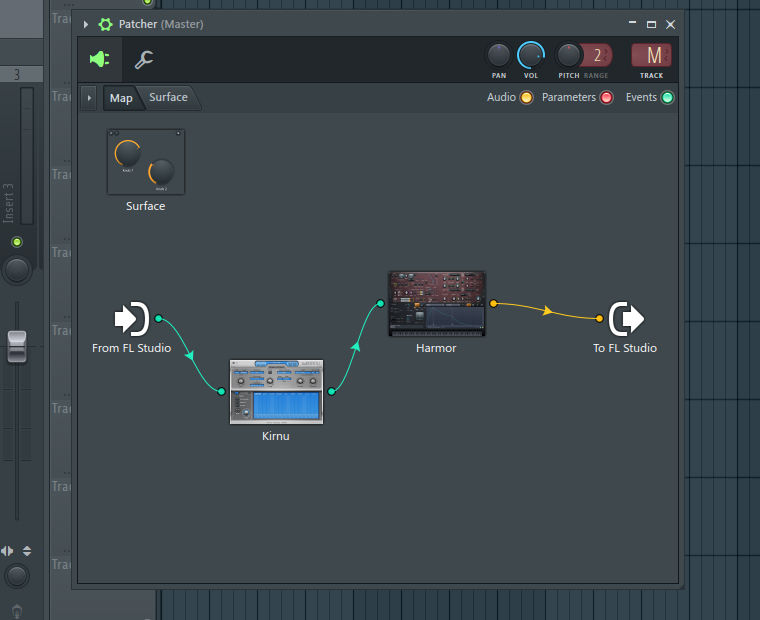Select the From FL Studio input node

(x=131, y=319)
